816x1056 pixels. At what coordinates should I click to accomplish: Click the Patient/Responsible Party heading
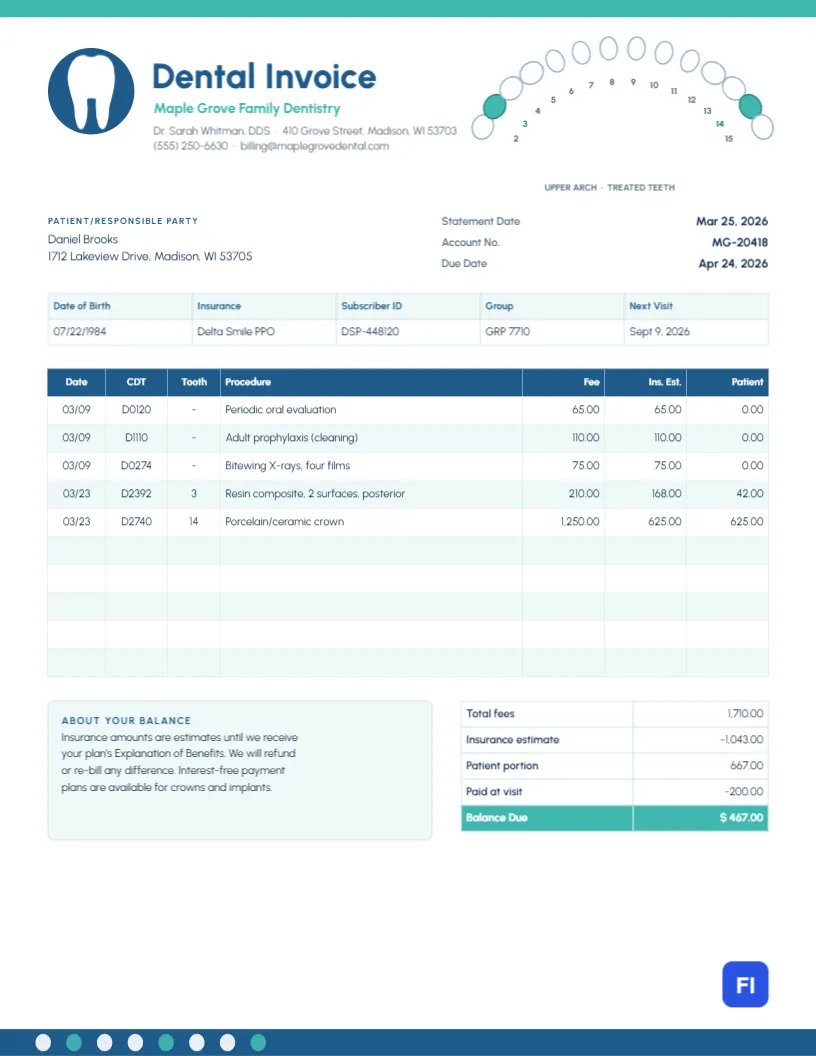[x=123, y=221]
